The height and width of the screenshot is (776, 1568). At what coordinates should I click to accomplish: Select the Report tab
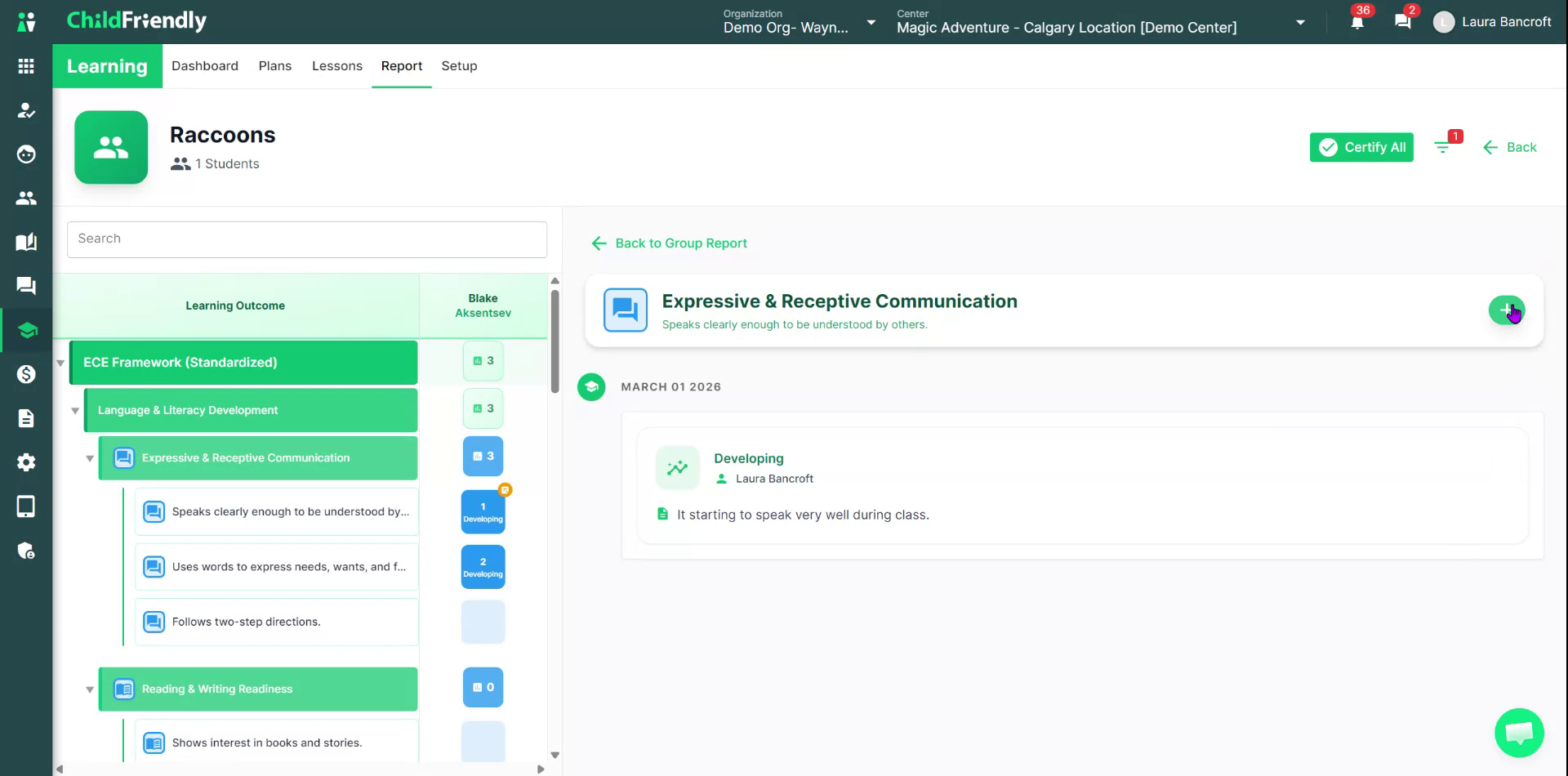tap(402, 66)
